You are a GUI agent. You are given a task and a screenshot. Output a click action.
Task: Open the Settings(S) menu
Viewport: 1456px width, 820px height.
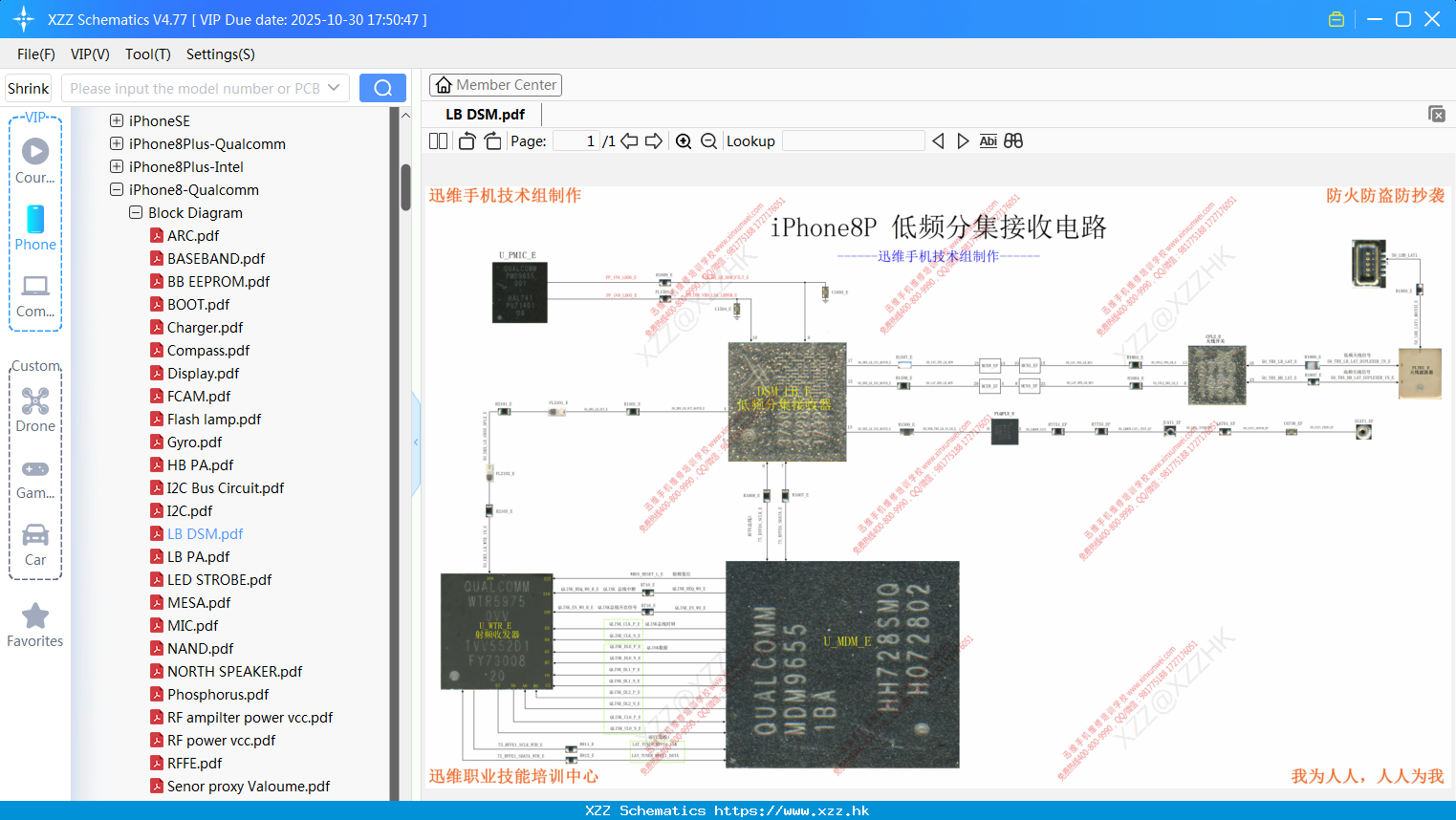tap(221, 54)
